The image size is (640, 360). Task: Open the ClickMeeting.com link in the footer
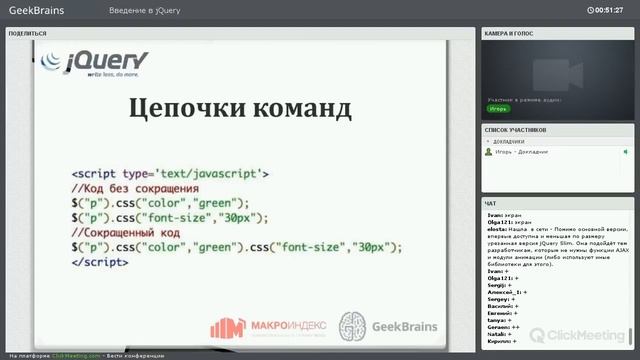[76, 356]
